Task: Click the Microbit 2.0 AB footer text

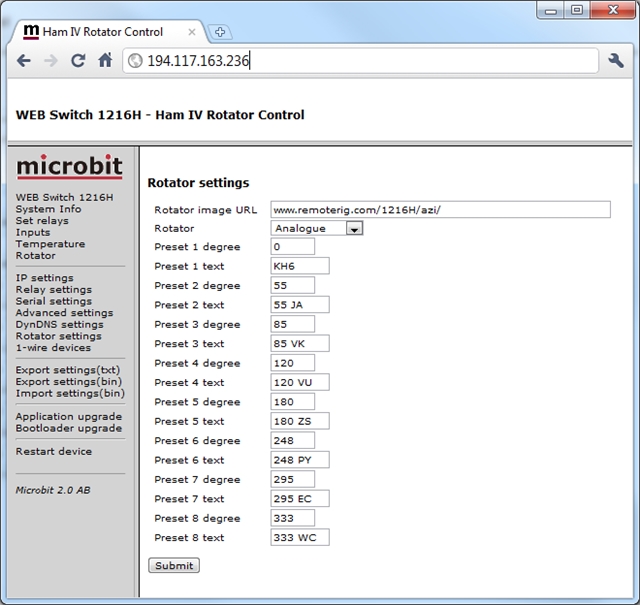Action: click(53, 490)
